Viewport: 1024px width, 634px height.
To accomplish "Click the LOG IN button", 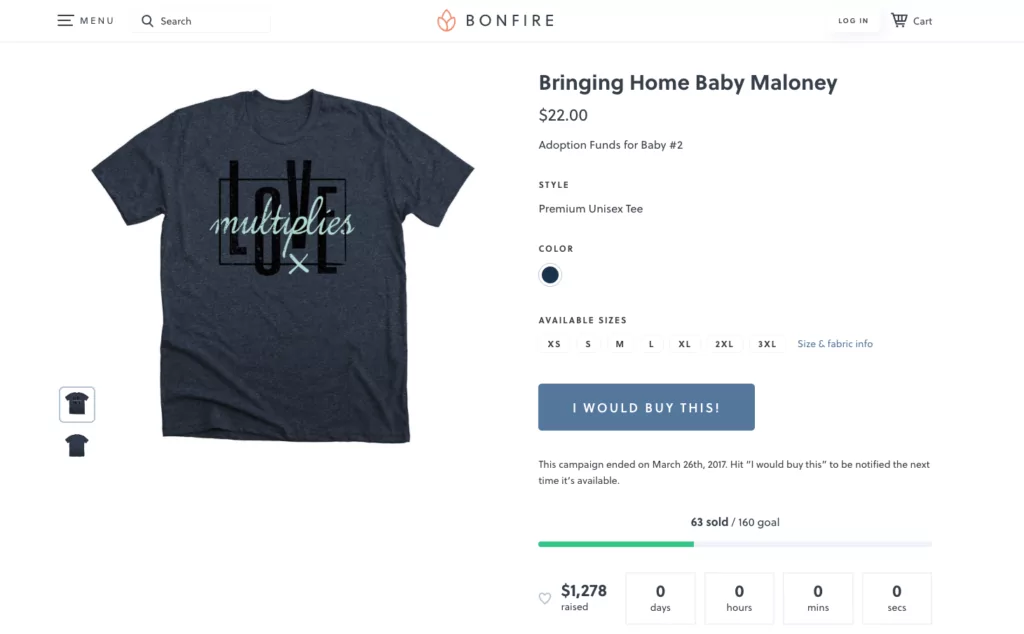I will [853, 21].
